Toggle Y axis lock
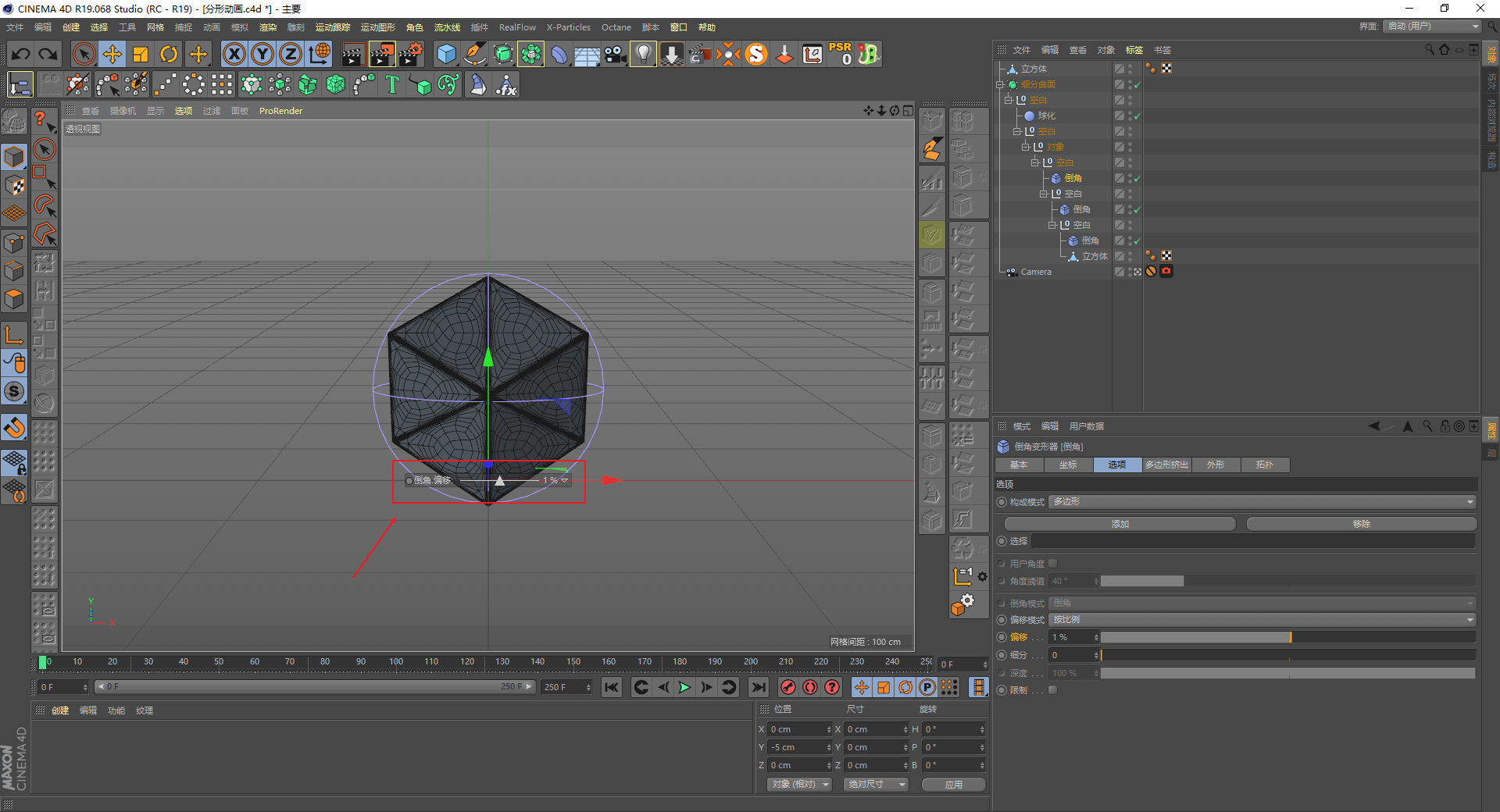Screen dimensions: 1500x812 coord(262,54)
